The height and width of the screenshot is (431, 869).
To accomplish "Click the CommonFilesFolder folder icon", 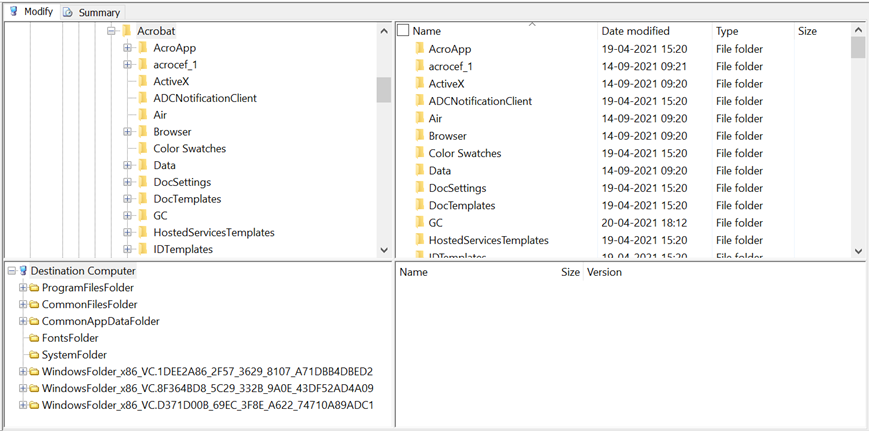I will click(34, 305).
